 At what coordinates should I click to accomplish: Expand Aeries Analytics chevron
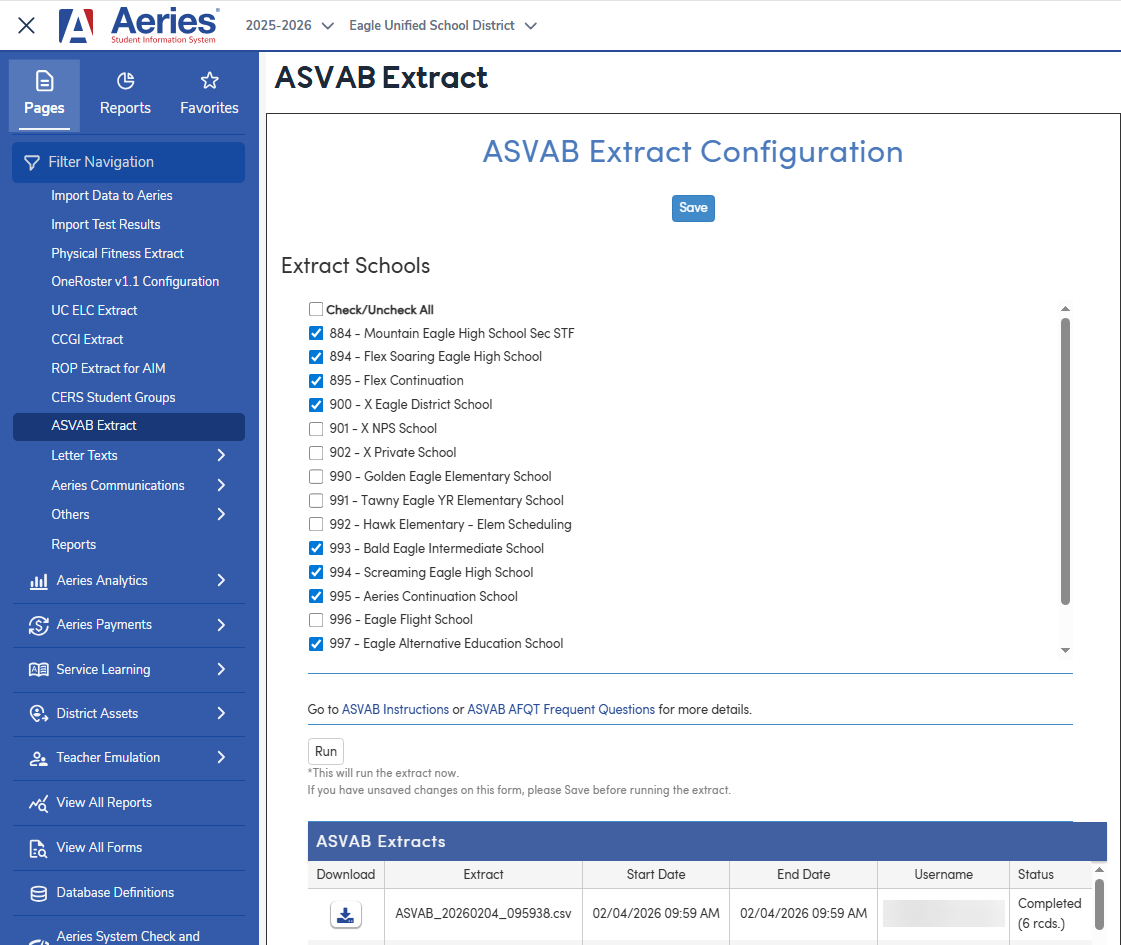click(221, 580)
